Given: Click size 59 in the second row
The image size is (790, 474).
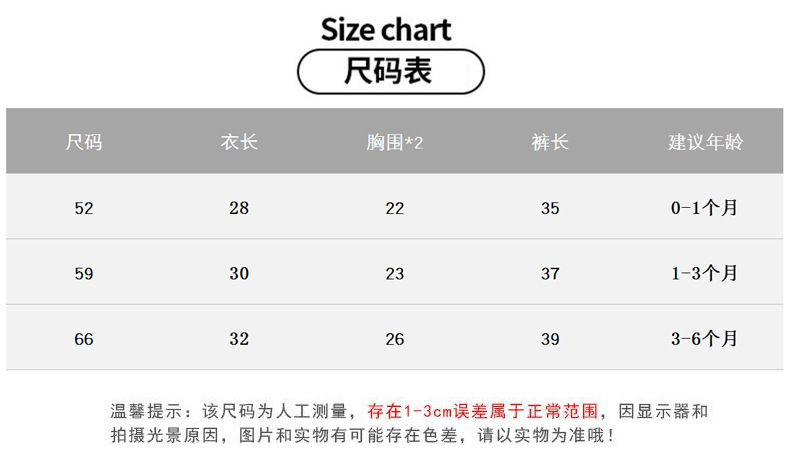Looking at the screenshot, I should pos(84,273).
